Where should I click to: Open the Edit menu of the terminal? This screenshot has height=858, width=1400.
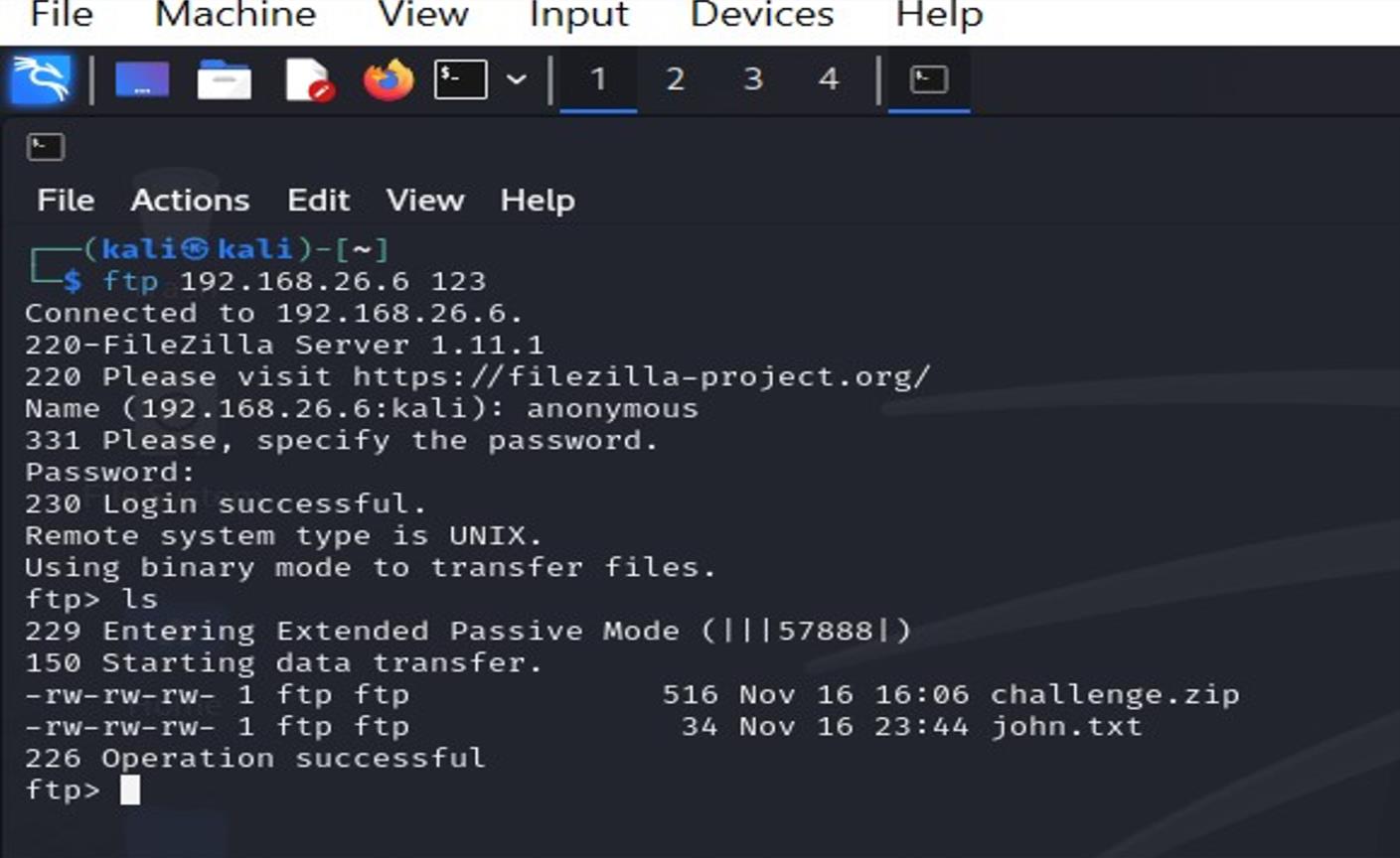[x=319, y=200]
